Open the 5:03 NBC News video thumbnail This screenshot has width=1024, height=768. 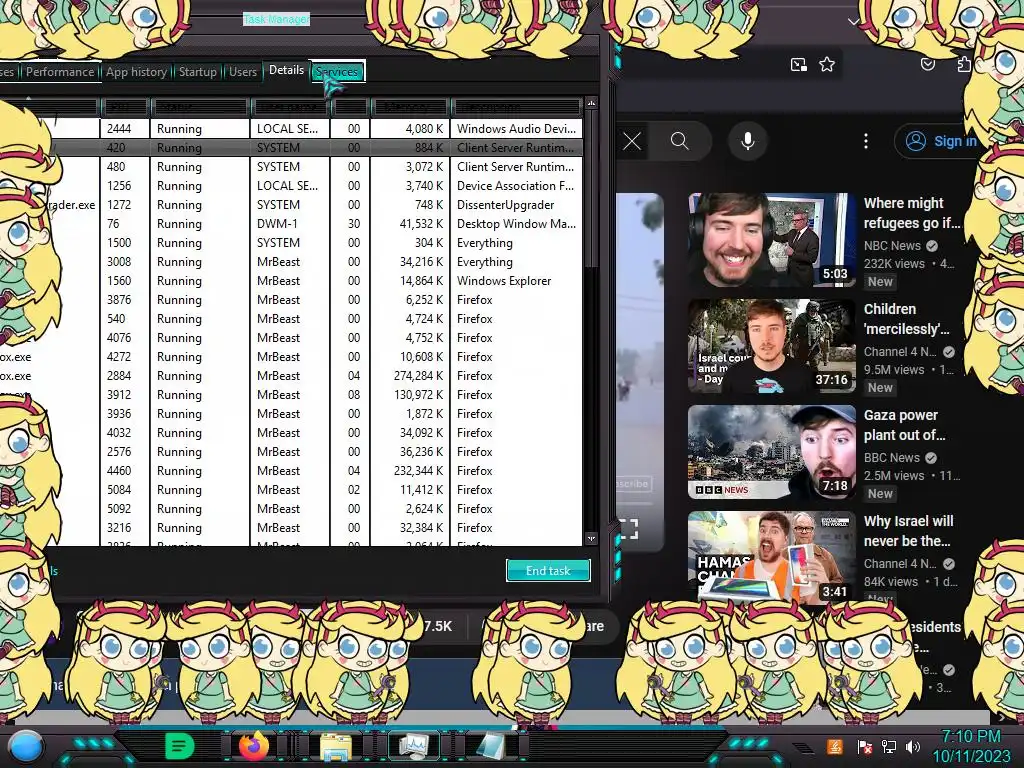point(772,240)
